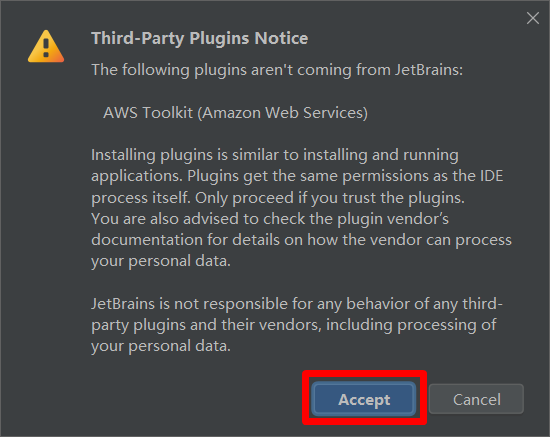This screenshot has height=437, width=550.
Task: Click "JetBrains:" at the end of the first sentence
Action: 429,69
